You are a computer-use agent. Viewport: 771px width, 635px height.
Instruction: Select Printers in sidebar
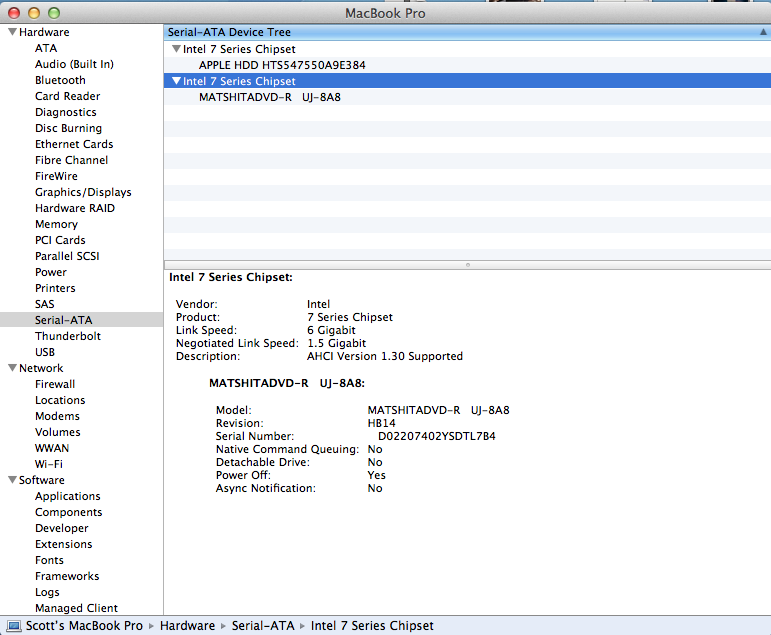(x=55, y=288)
